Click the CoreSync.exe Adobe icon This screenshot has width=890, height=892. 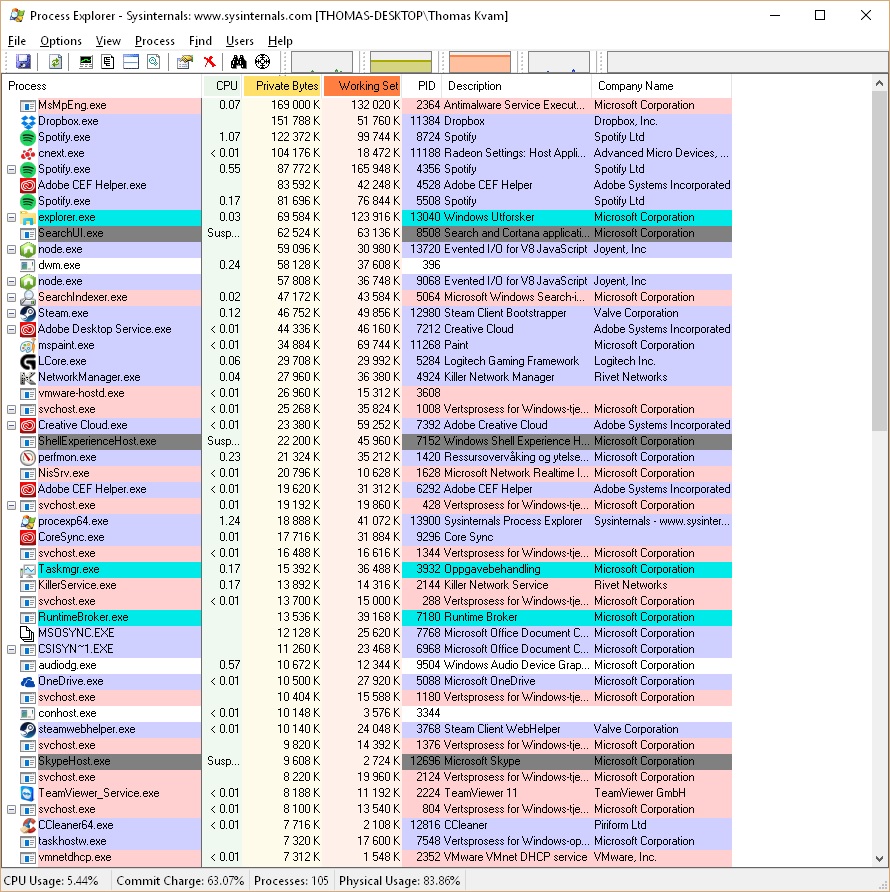[28, 536]
